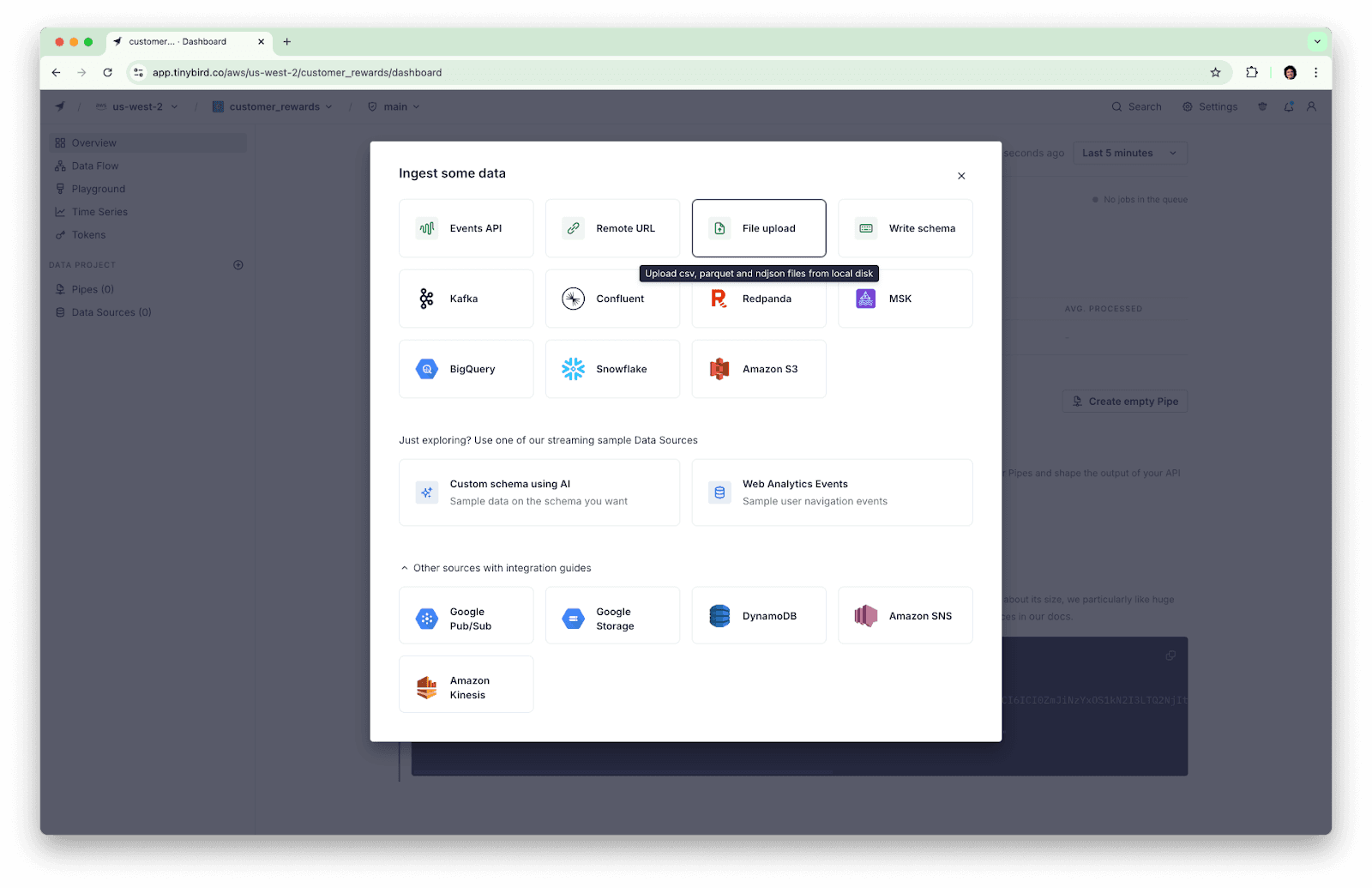Click the Google Storage icon
Viewport: 1372px width, 888px height.
573,619
